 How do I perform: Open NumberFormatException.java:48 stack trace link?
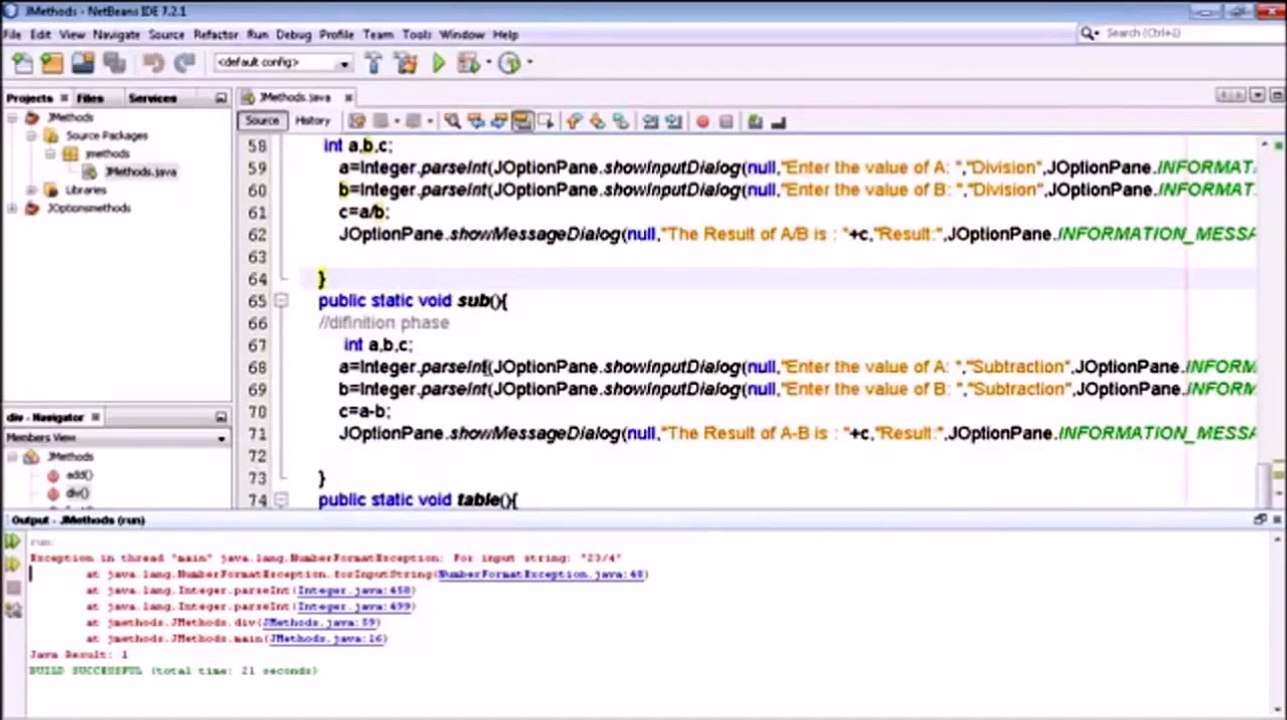[x=543, y=575]
